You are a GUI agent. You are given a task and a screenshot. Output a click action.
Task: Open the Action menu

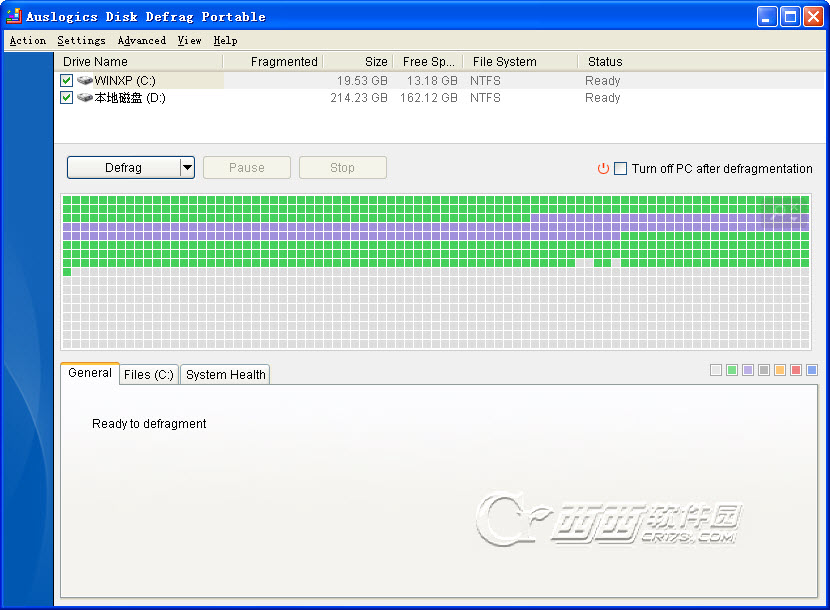pyautogui.click(x=28, y=40)
